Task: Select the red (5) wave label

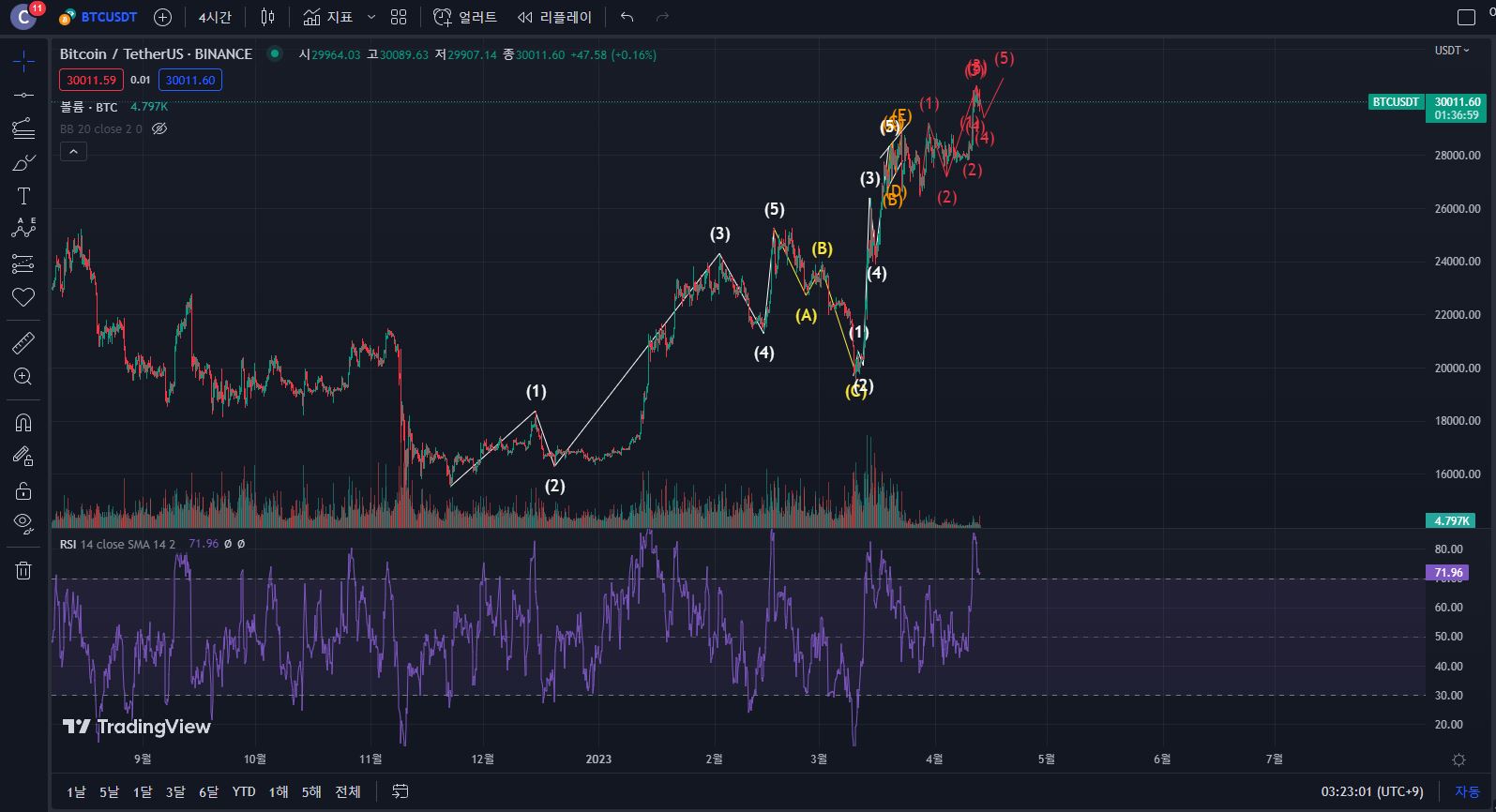Action: coord(1004,58)
